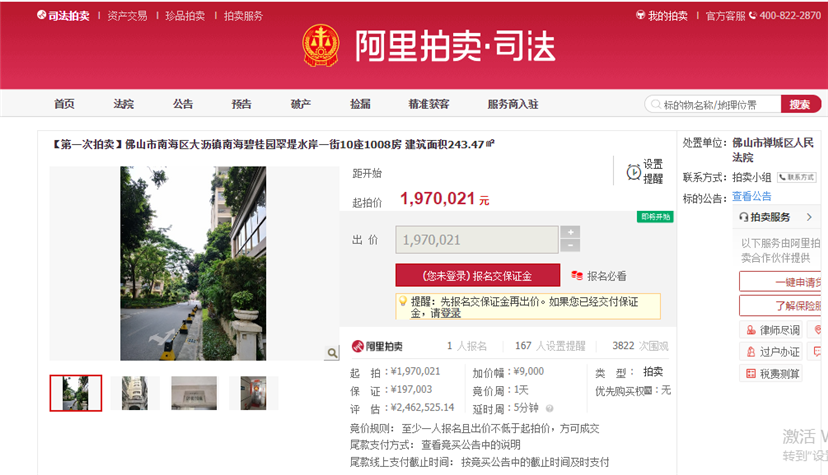Screen dimensions: 828x475
Task: Click the magnifier zoom icon on photo
Action: pos(332,353)
